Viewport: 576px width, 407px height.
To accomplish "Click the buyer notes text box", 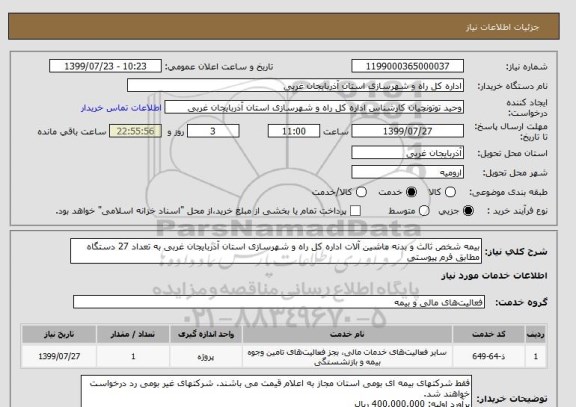I will point(276,391).
